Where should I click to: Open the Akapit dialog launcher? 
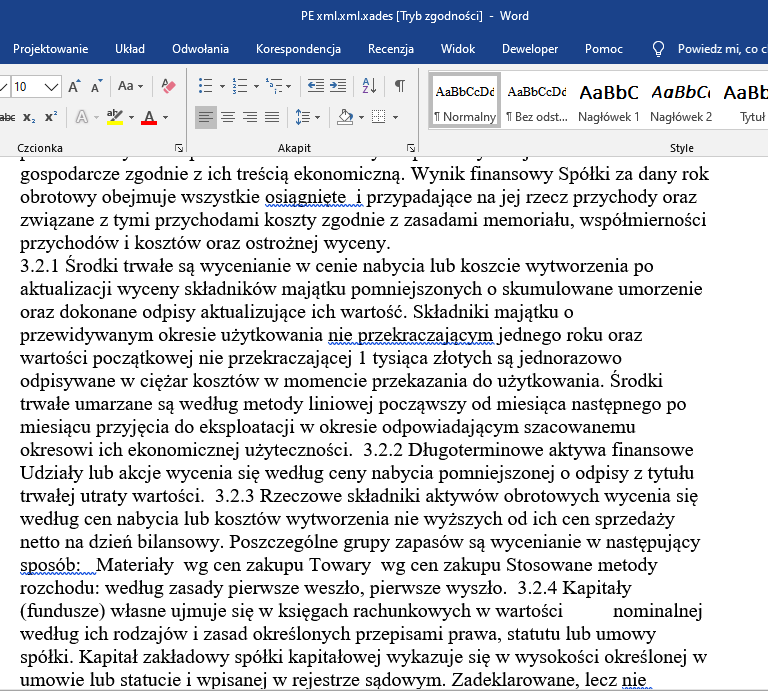[x=411, y=148]
